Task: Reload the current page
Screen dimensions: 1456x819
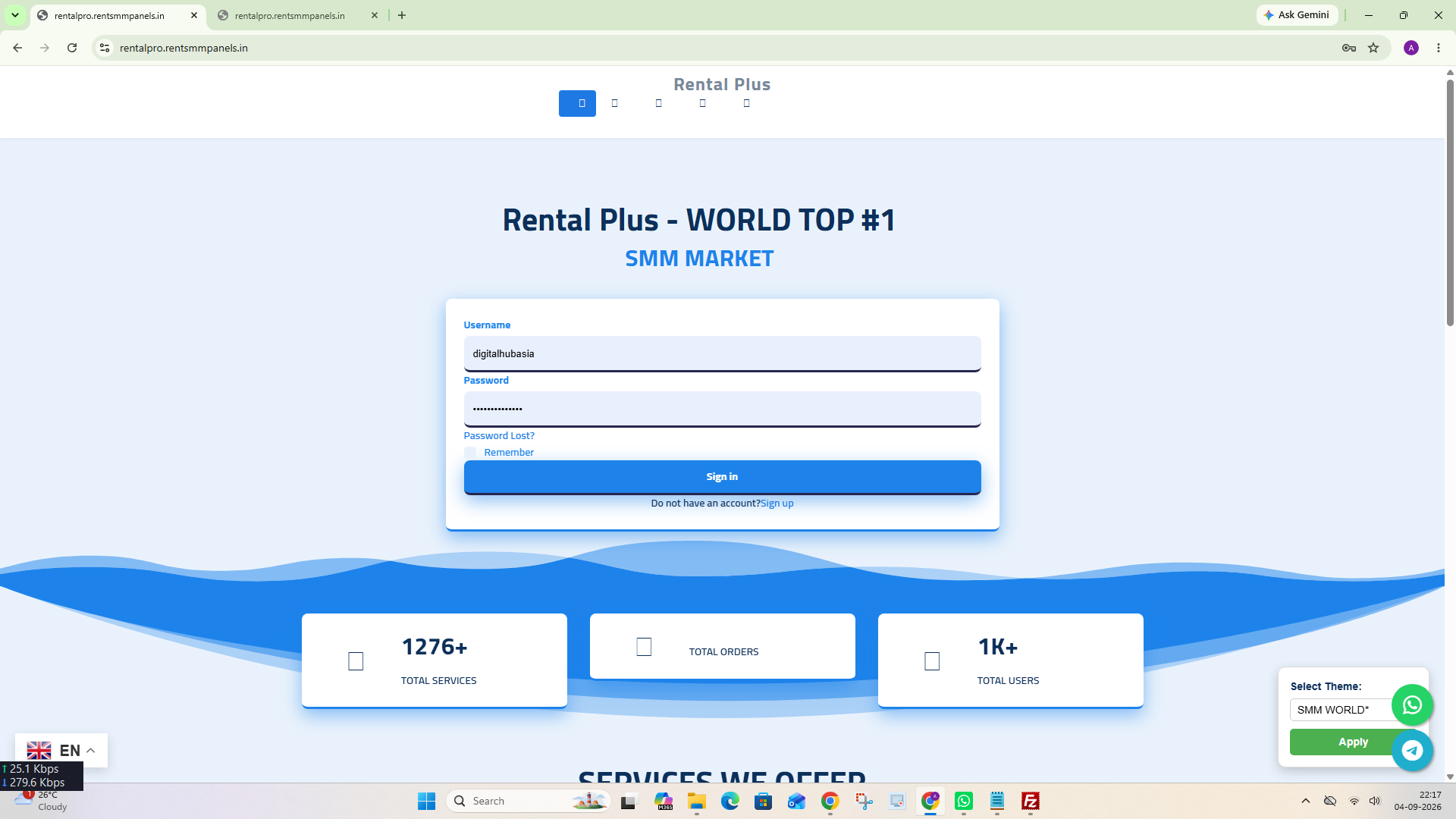Action: 72,48
